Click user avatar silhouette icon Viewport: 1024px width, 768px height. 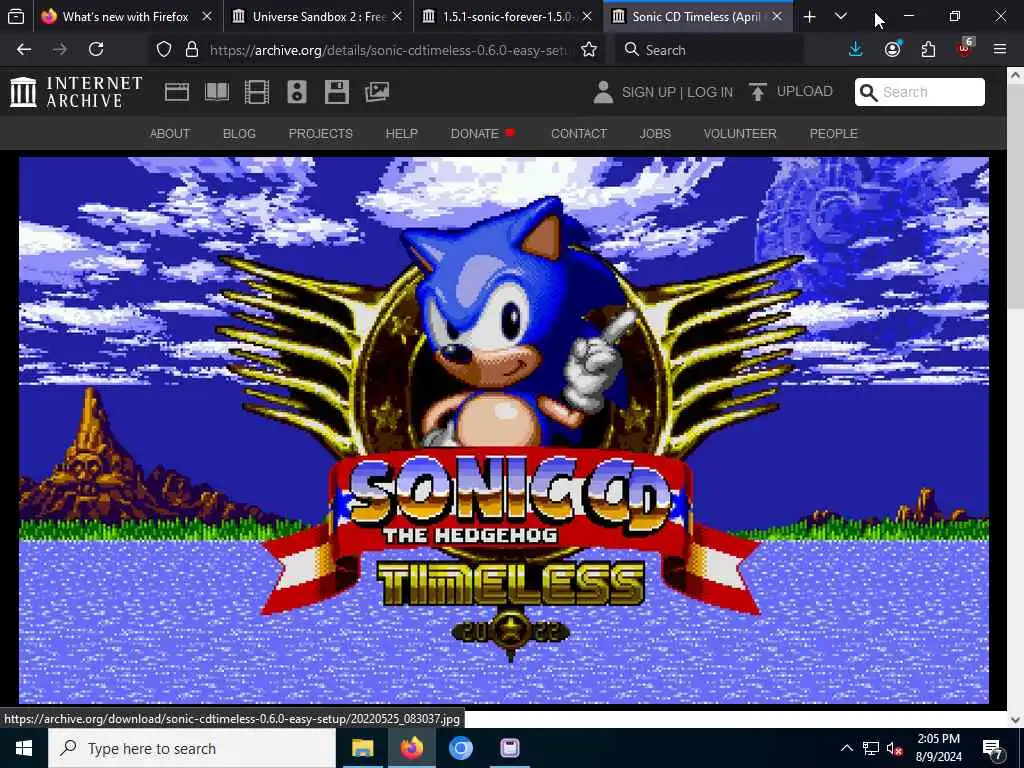click(603, 92)
